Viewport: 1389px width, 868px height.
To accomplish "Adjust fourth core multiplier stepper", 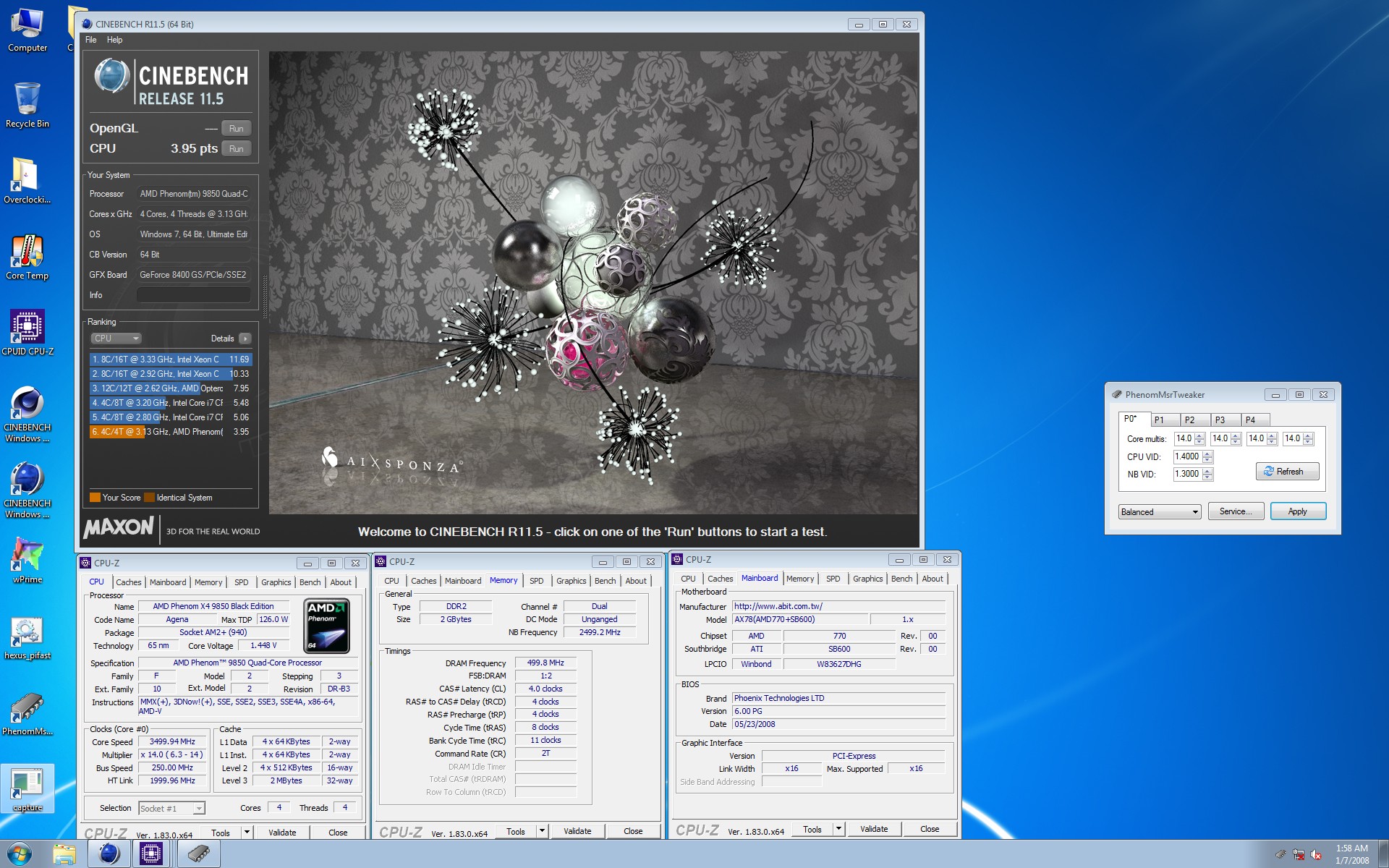I will tap(1308, 439).
